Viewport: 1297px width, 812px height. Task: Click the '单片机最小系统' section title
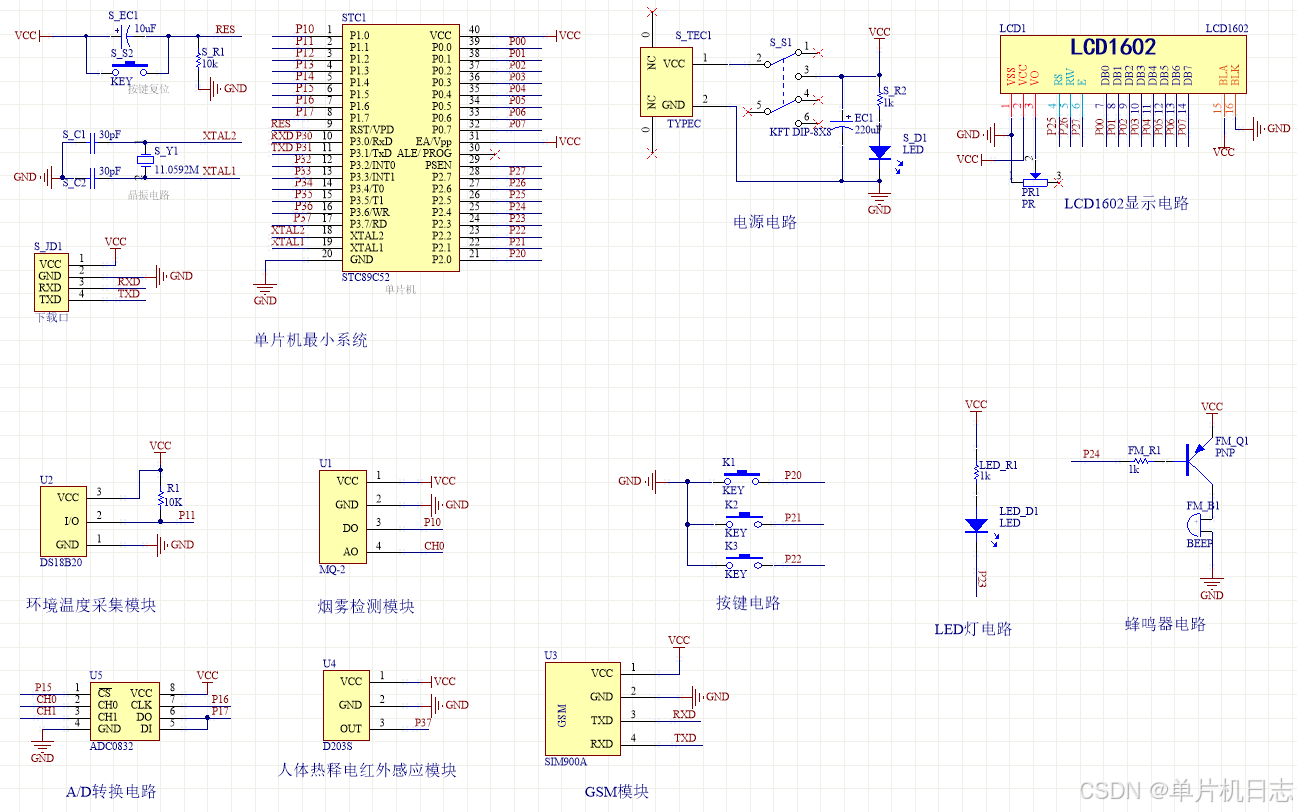coord(311,340)
